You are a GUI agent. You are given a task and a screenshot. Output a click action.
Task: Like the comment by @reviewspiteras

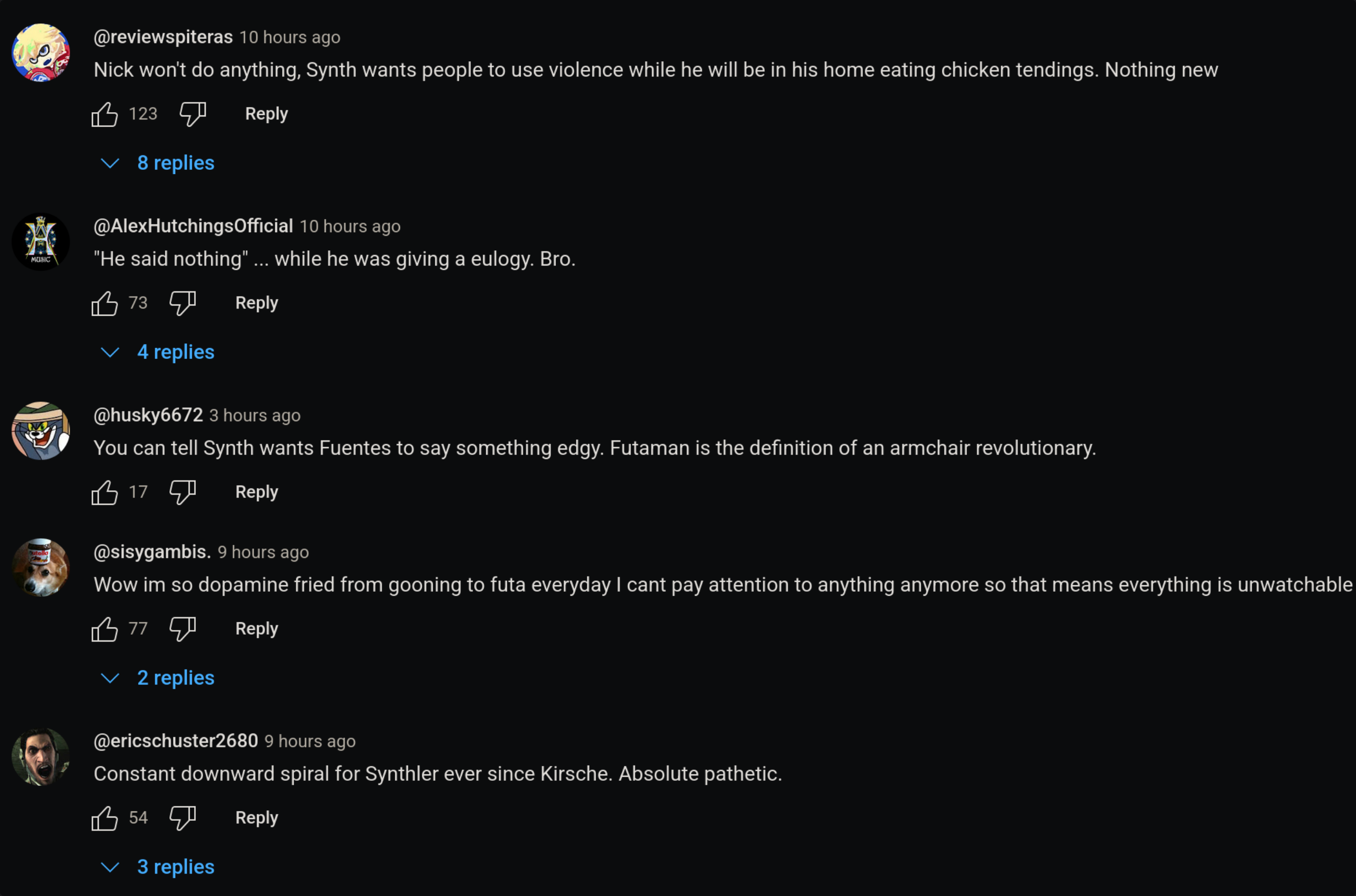coord(104,114)
